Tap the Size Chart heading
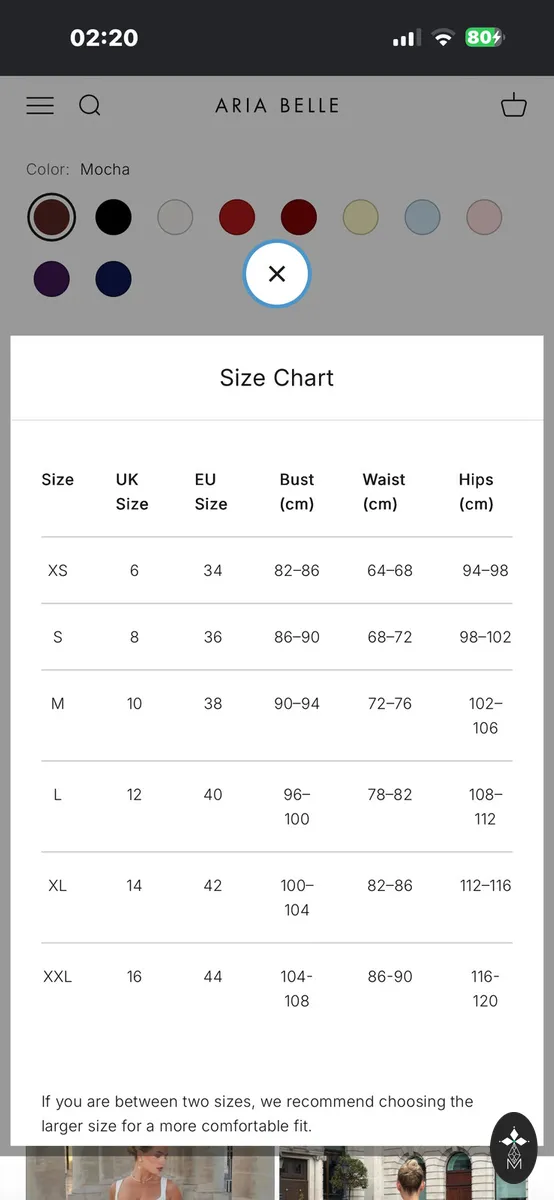This screenshot has height=1200, width=554. tap(277, 378)
